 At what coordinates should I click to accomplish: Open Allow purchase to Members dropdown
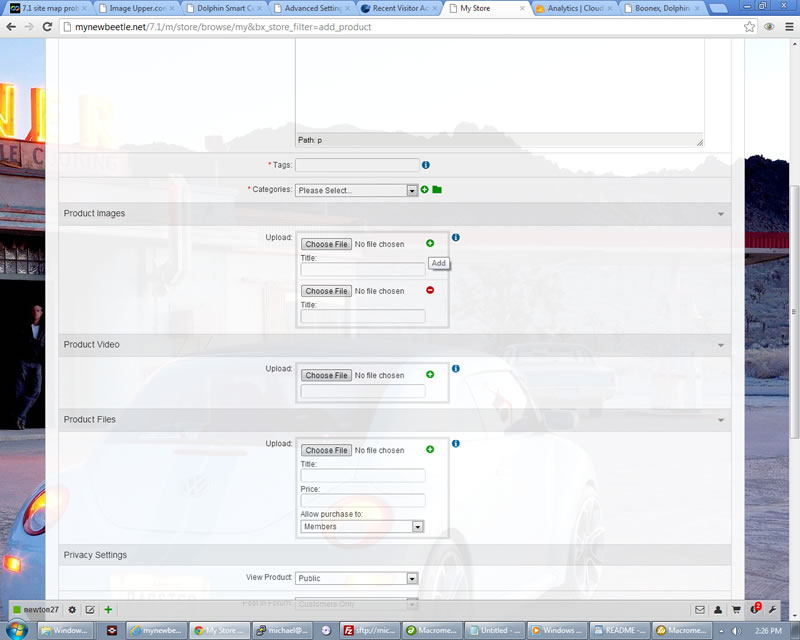tap(362, 526)
